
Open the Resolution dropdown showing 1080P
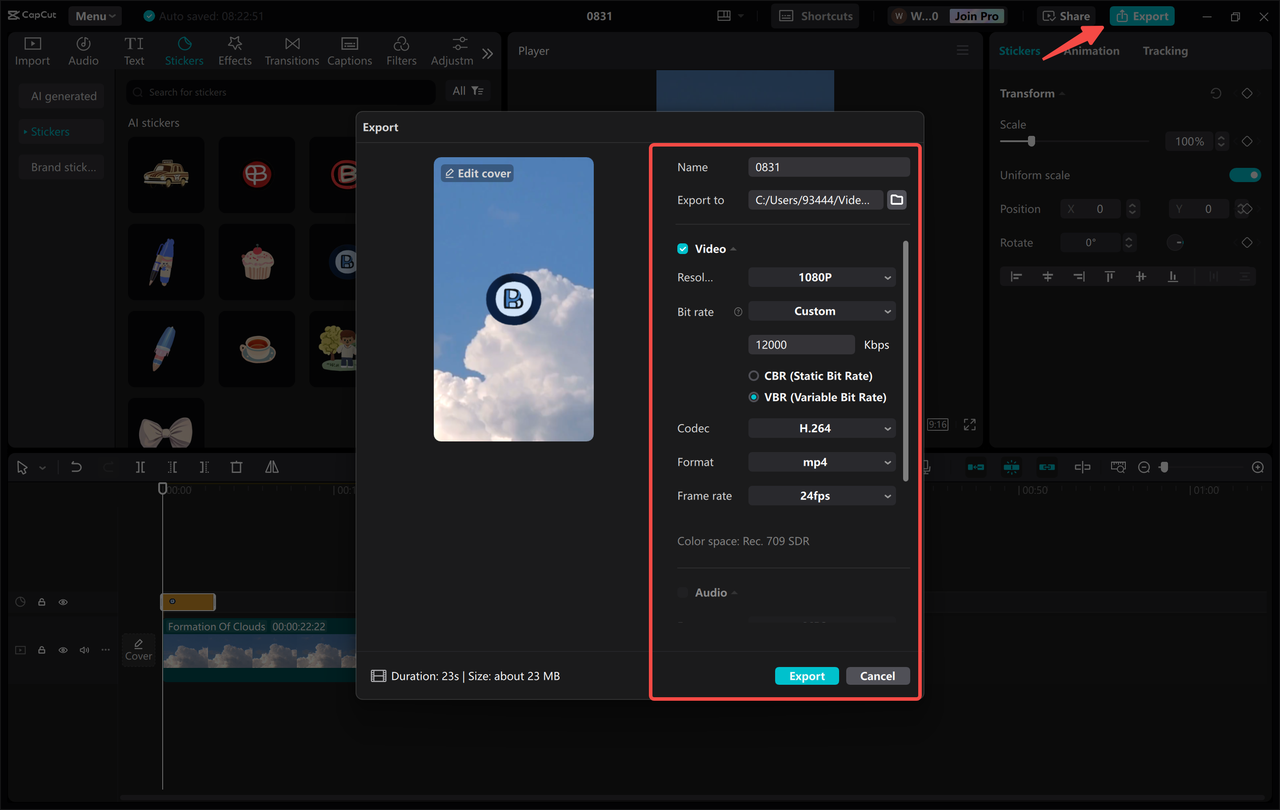pos(821,277)
